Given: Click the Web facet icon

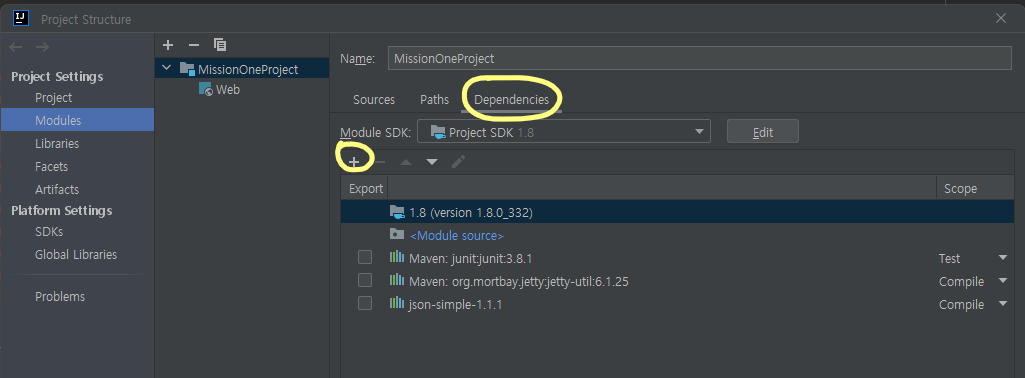Looking at the screenshot, I should coord(205,90).
